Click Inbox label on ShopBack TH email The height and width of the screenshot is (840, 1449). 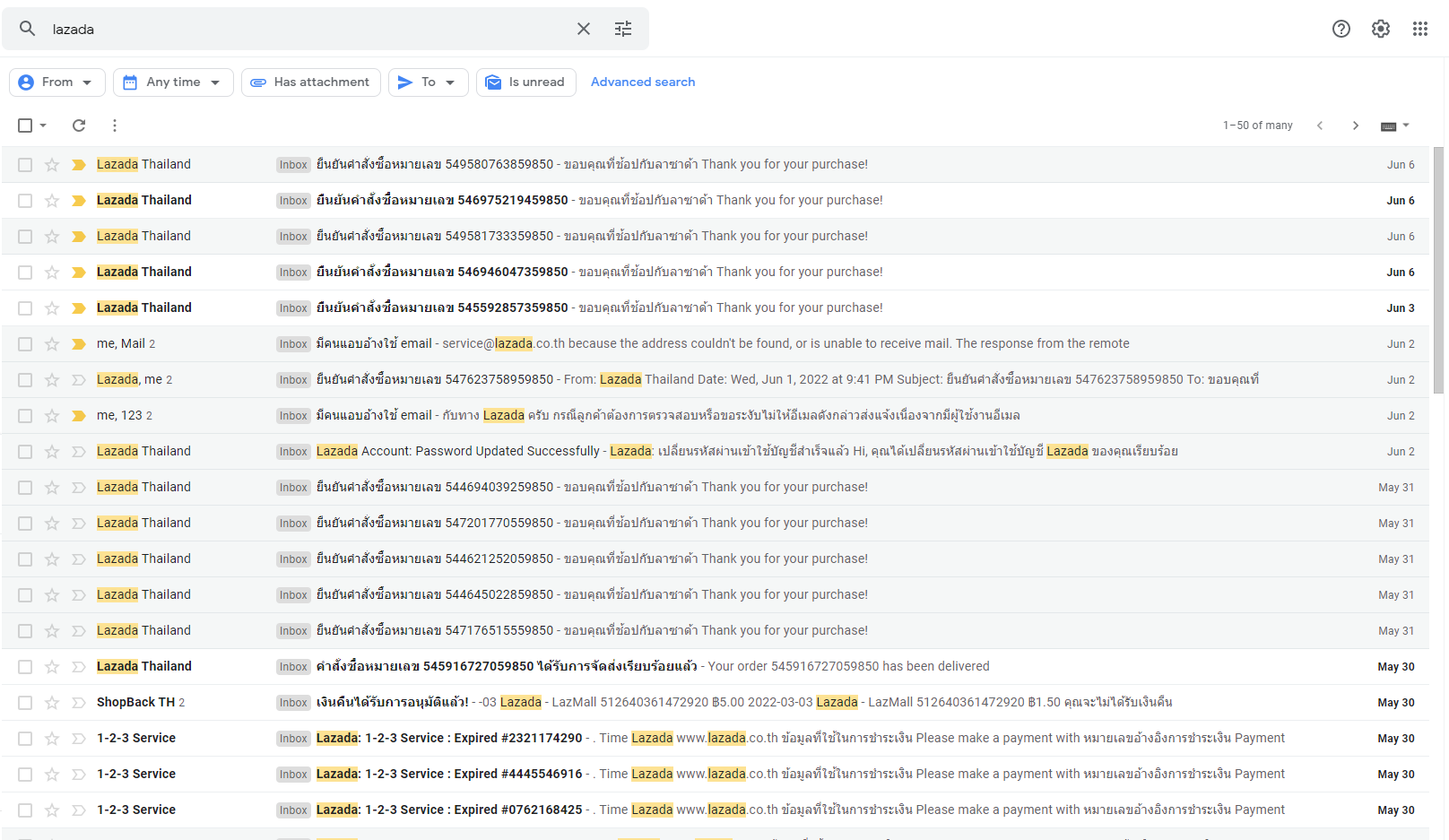pyautogui.click(x=293, y=703)
